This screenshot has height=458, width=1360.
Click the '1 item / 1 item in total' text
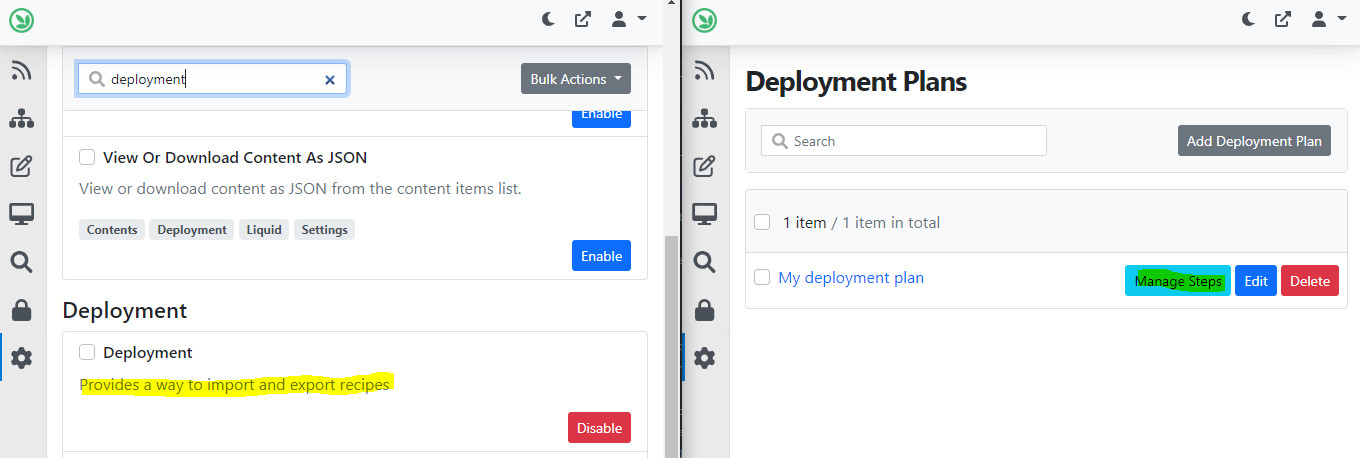point(861,222)
